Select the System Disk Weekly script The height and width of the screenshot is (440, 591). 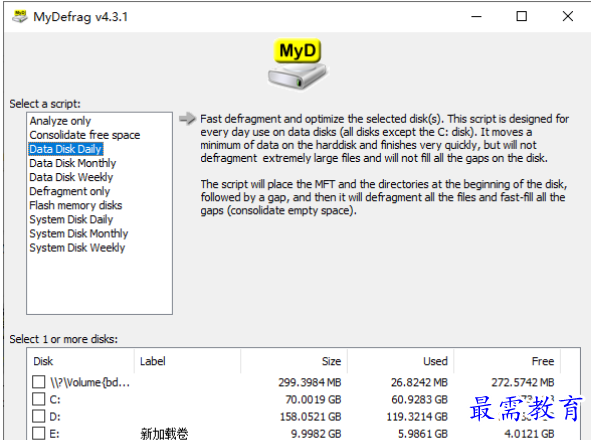77,248
